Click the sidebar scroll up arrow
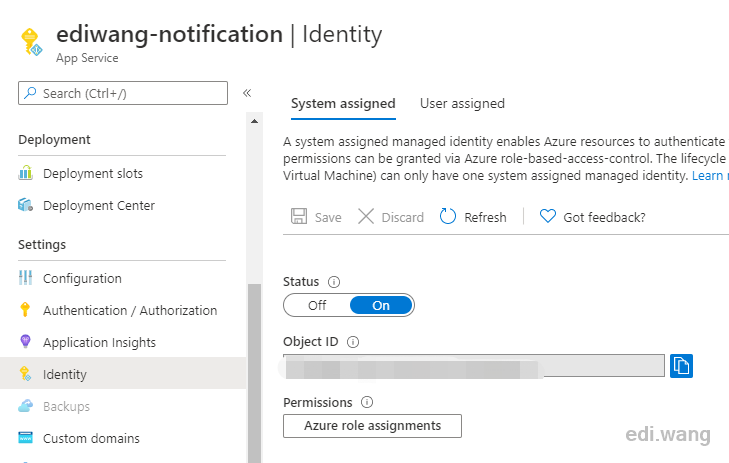 (x=254, y=121)
